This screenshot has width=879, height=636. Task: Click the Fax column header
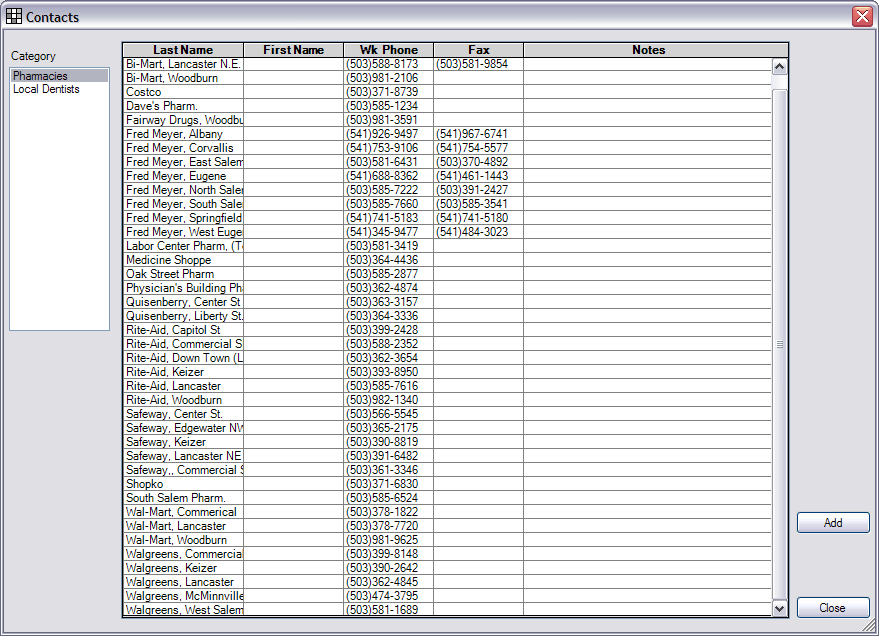click(479, 50)
